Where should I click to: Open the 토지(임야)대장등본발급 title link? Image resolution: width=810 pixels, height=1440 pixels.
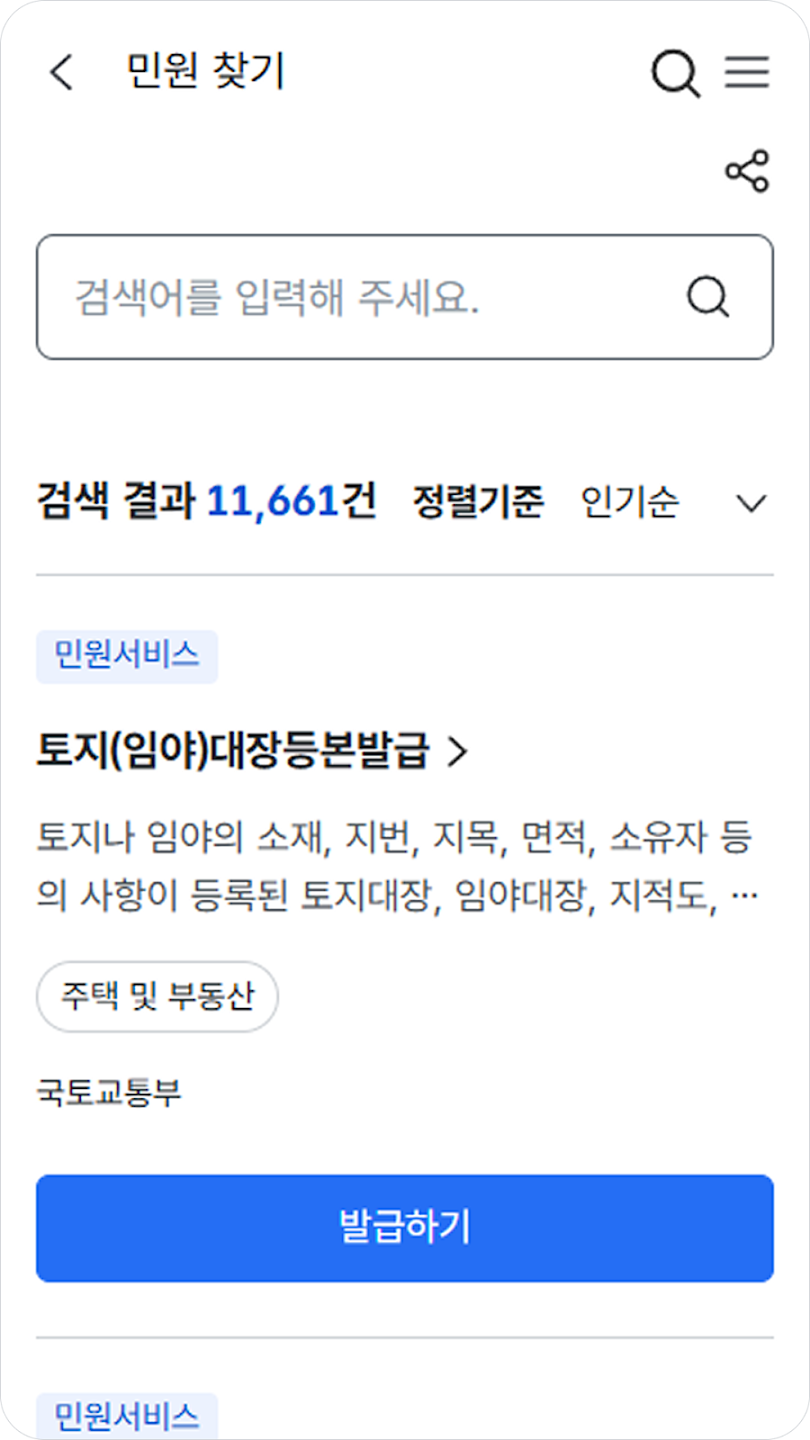click(233, 751)
